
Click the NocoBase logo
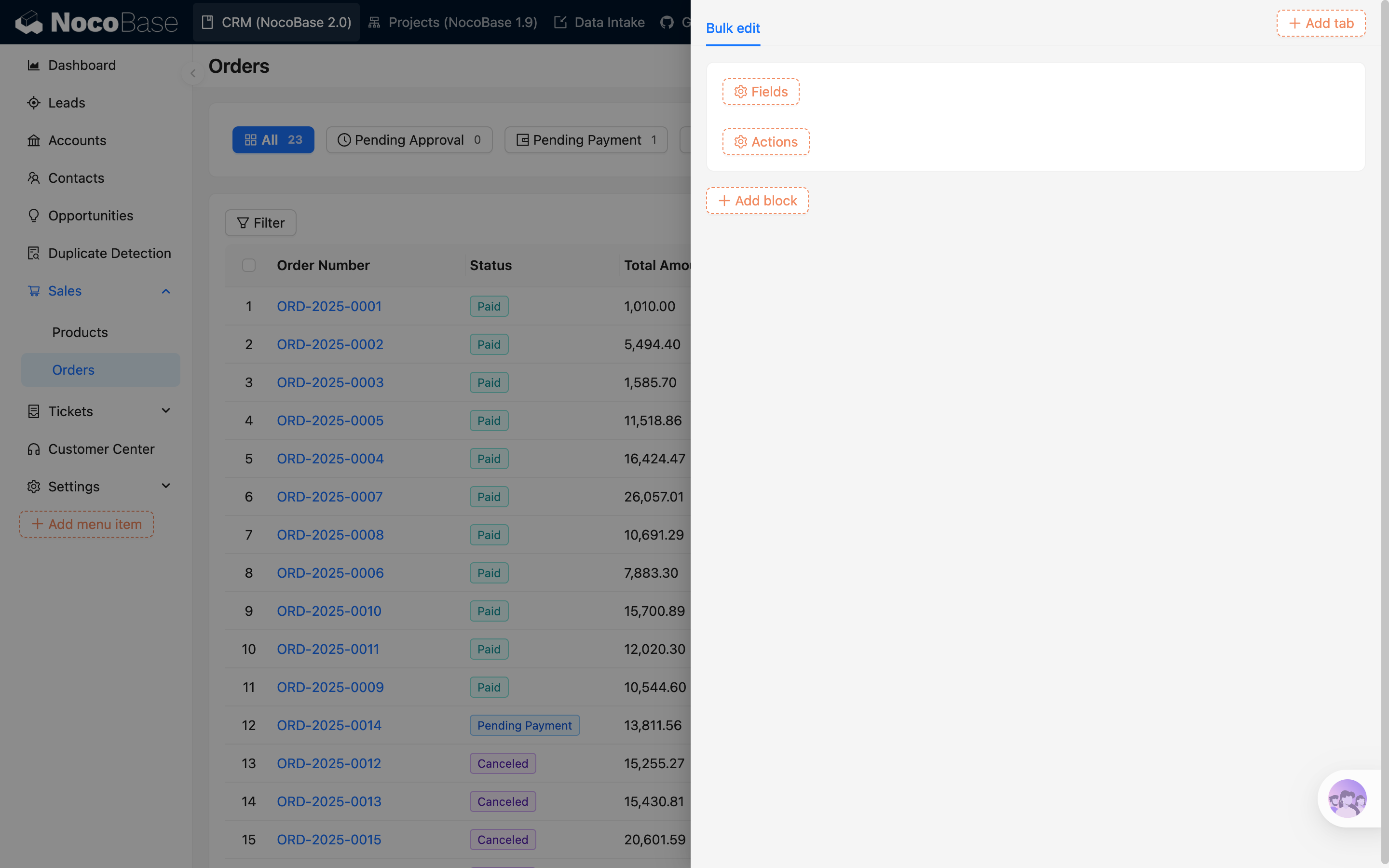(96, 22)
